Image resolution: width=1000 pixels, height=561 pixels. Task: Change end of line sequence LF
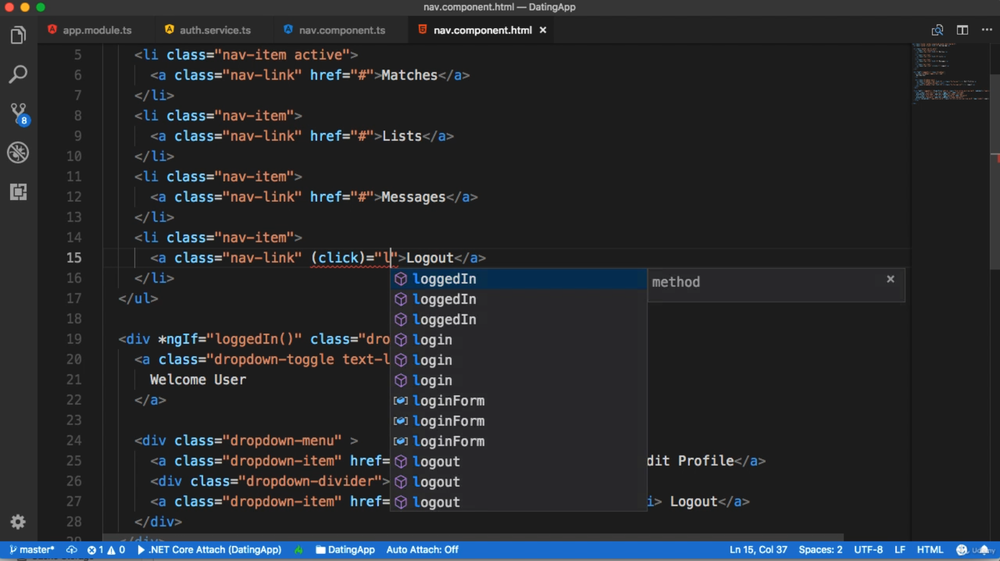pos(900,550)
